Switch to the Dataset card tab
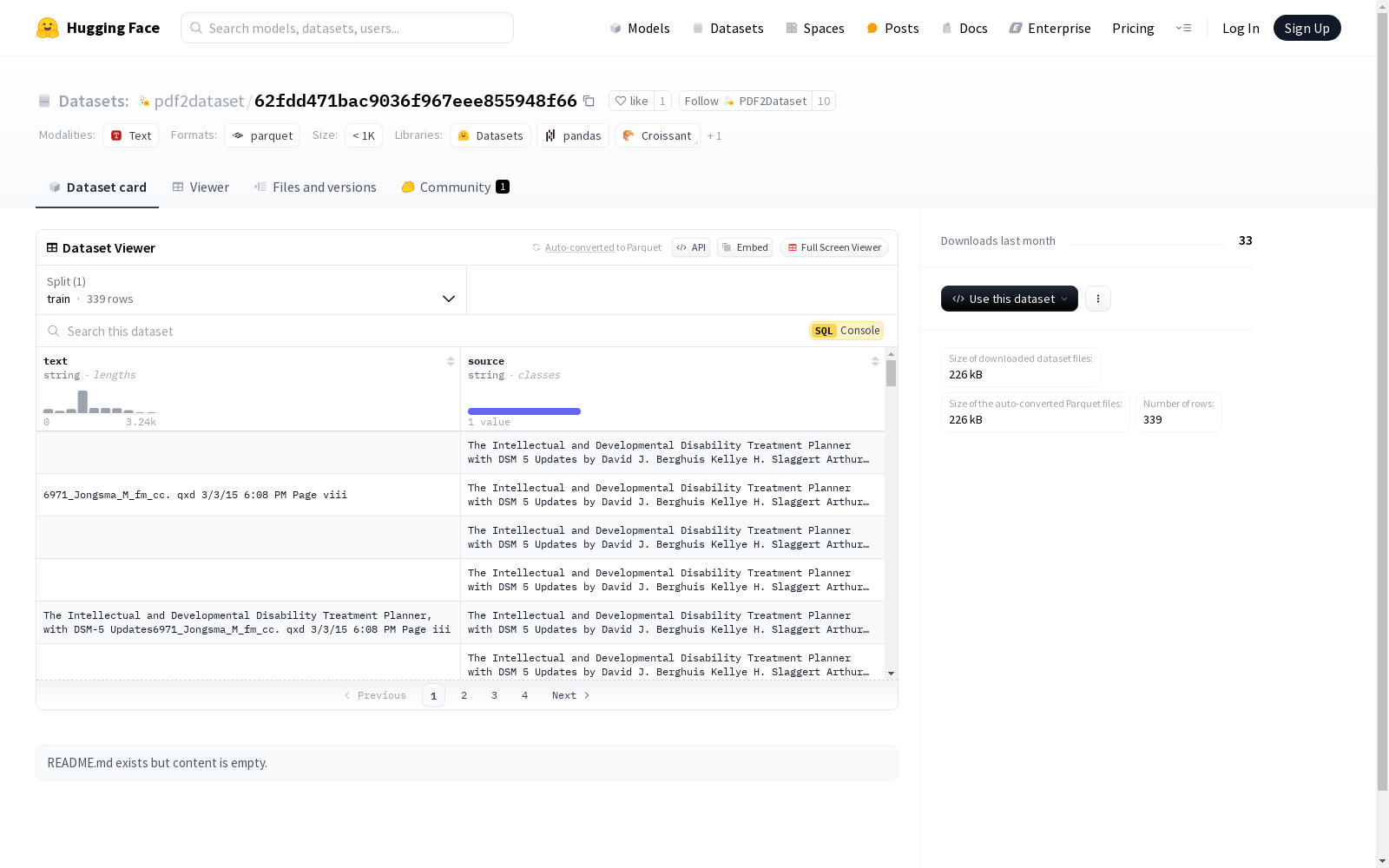The image size is (1389, 868). tap(97, 187)
